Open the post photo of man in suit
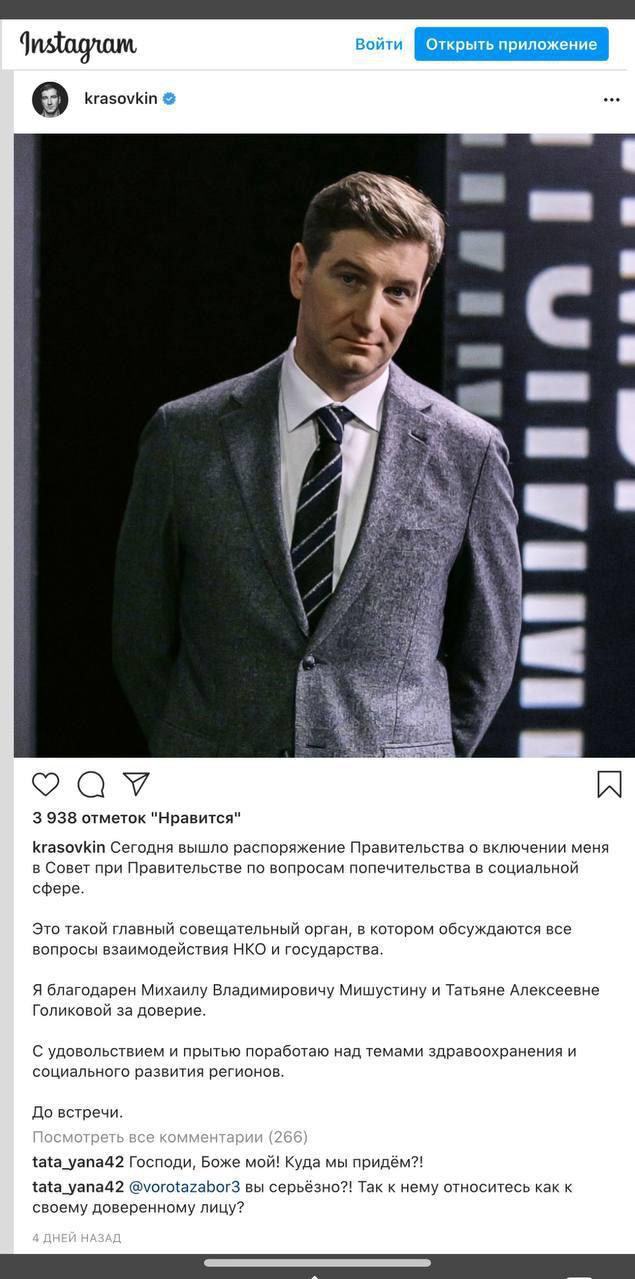 coord(317,445)
